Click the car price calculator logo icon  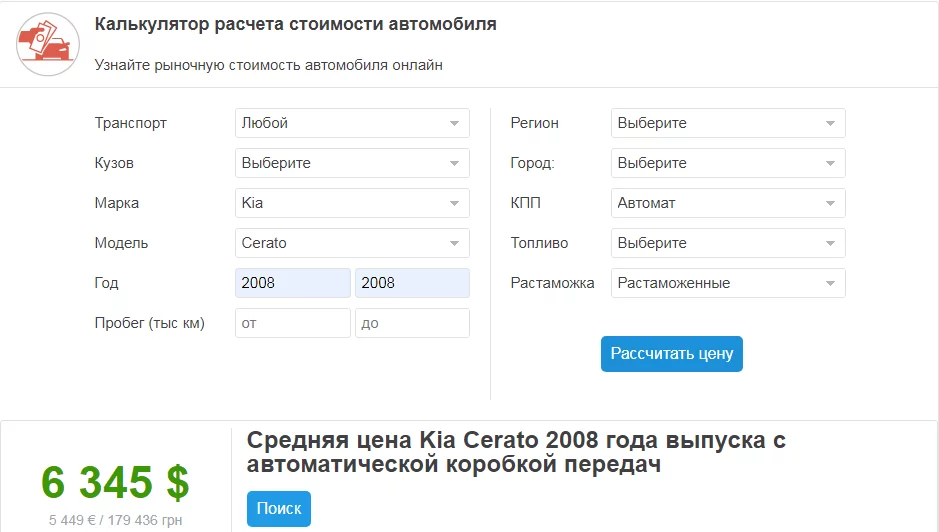point(47,44)
